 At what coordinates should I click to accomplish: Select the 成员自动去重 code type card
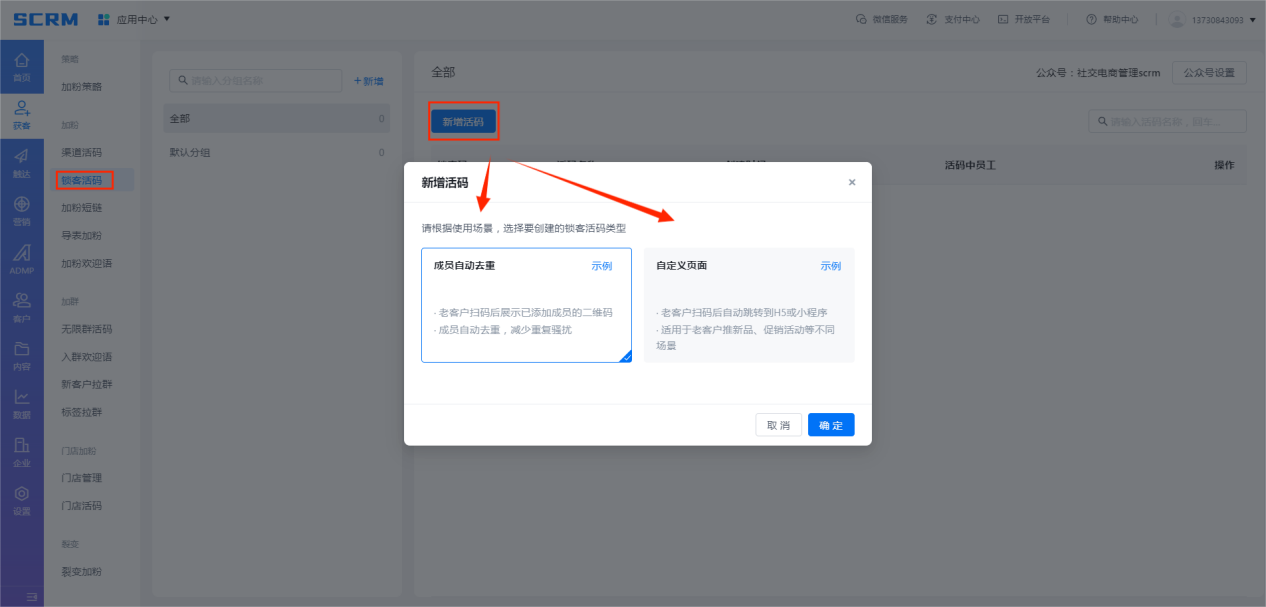[526, 305]
